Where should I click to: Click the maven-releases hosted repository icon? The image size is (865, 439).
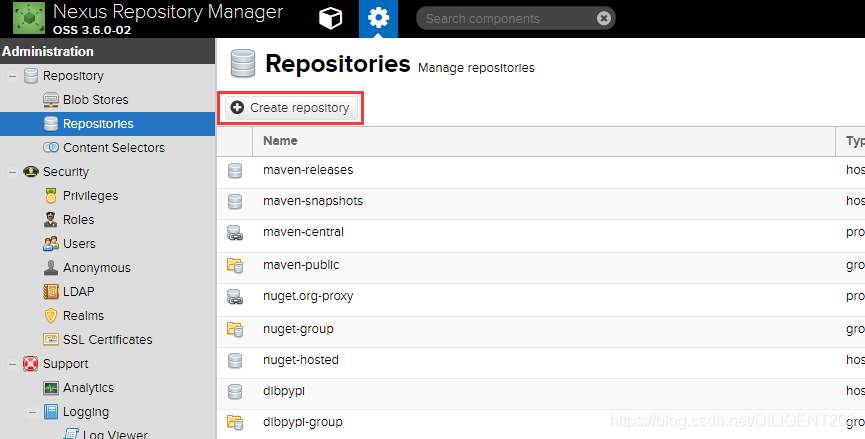[x=235, y=170]
